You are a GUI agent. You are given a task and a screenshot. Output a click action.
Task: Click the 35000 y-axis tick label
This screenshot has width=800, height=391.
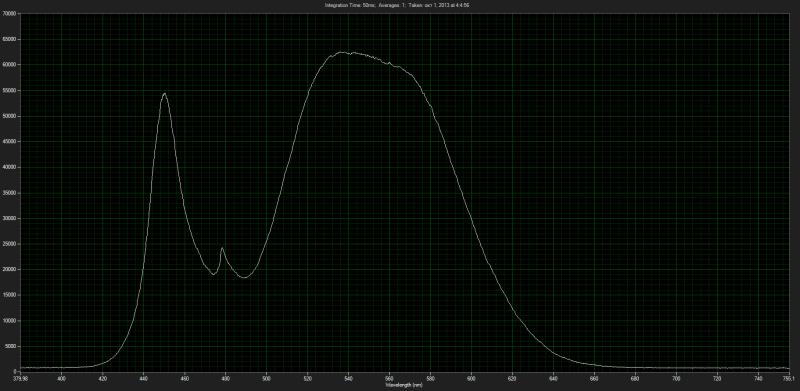[x=10, y=193]
